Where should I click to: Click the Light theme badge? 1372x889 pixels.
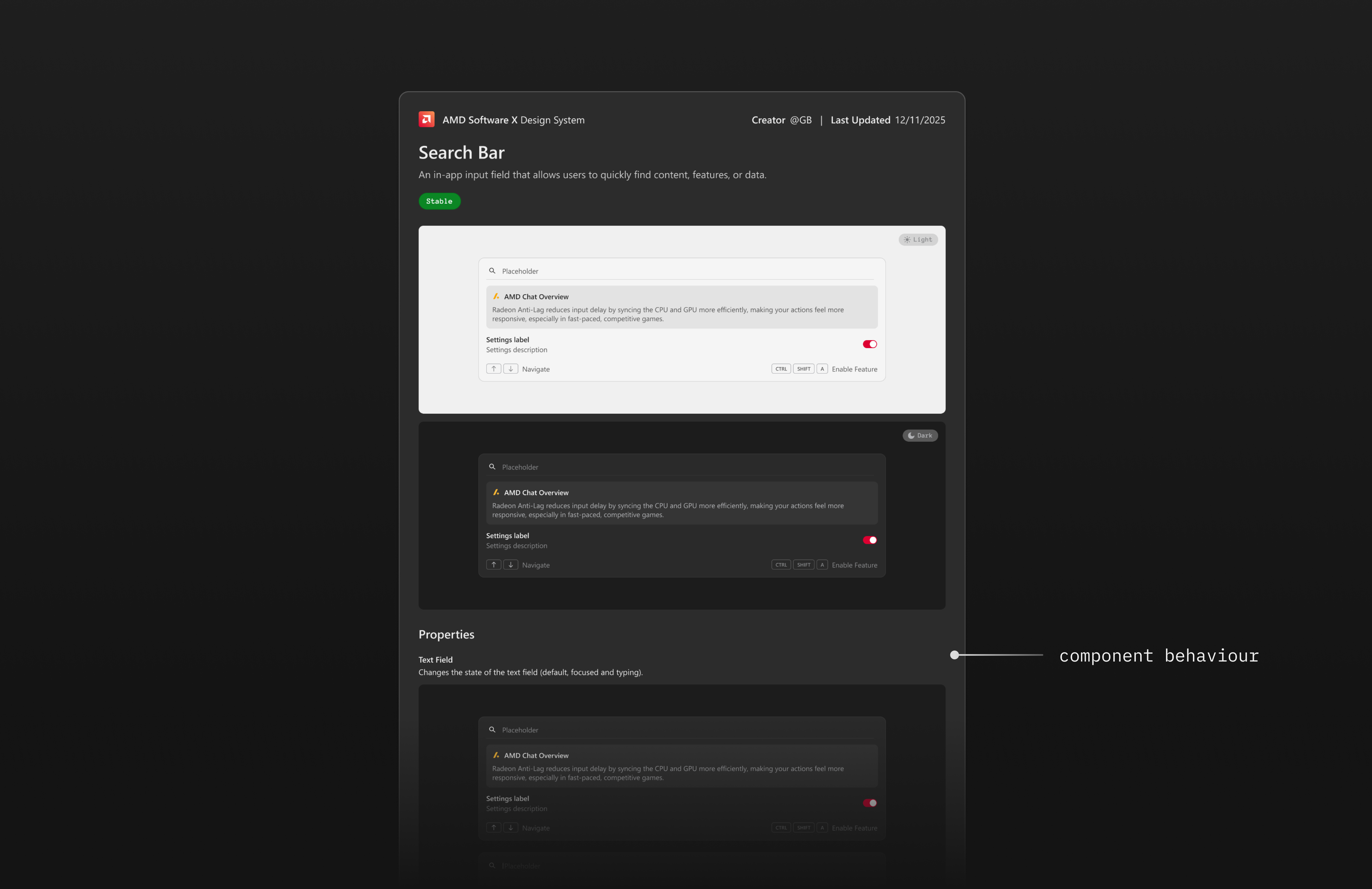(918, 240)
